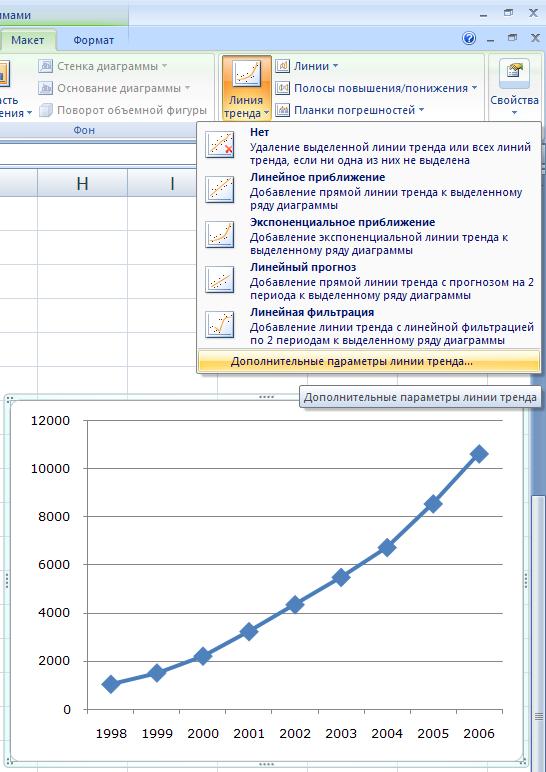Click the 2000 year axis label
Screen dimensions: 546x772
203,734
